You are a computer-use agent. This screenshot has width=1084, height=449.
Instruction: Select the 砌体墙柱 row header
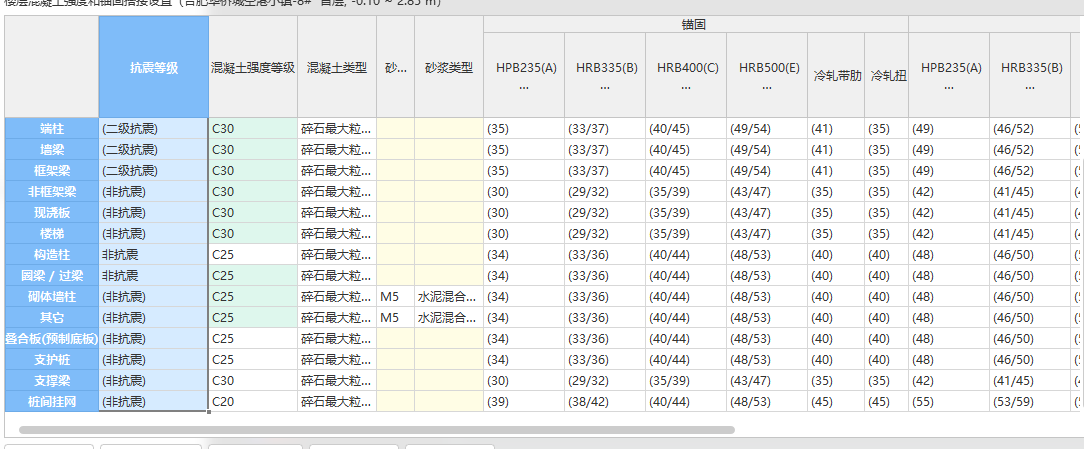click(52, 297)
